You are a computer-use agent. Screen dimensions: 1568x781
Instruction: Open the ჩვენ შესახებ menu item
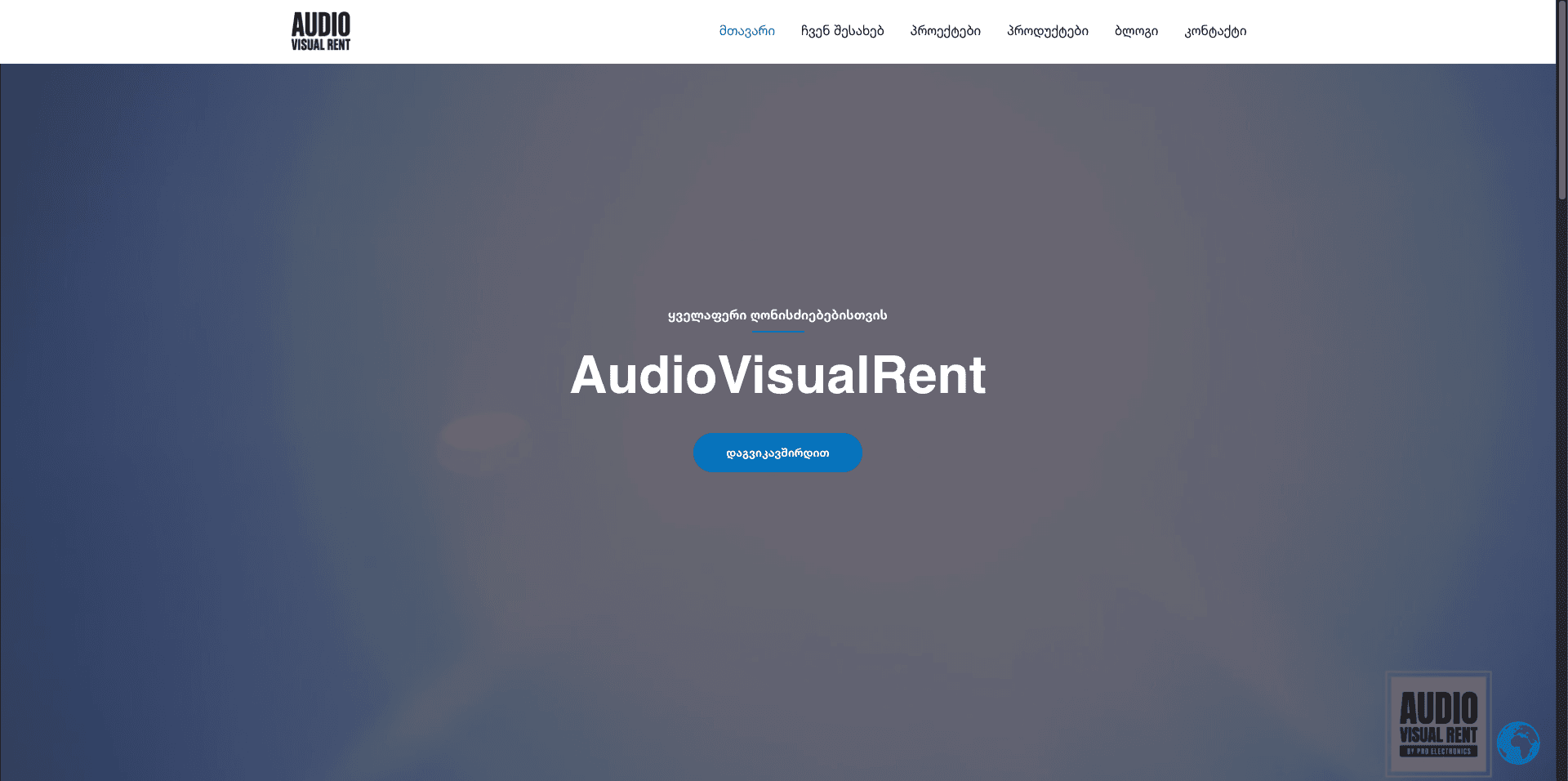pos(842,31)
